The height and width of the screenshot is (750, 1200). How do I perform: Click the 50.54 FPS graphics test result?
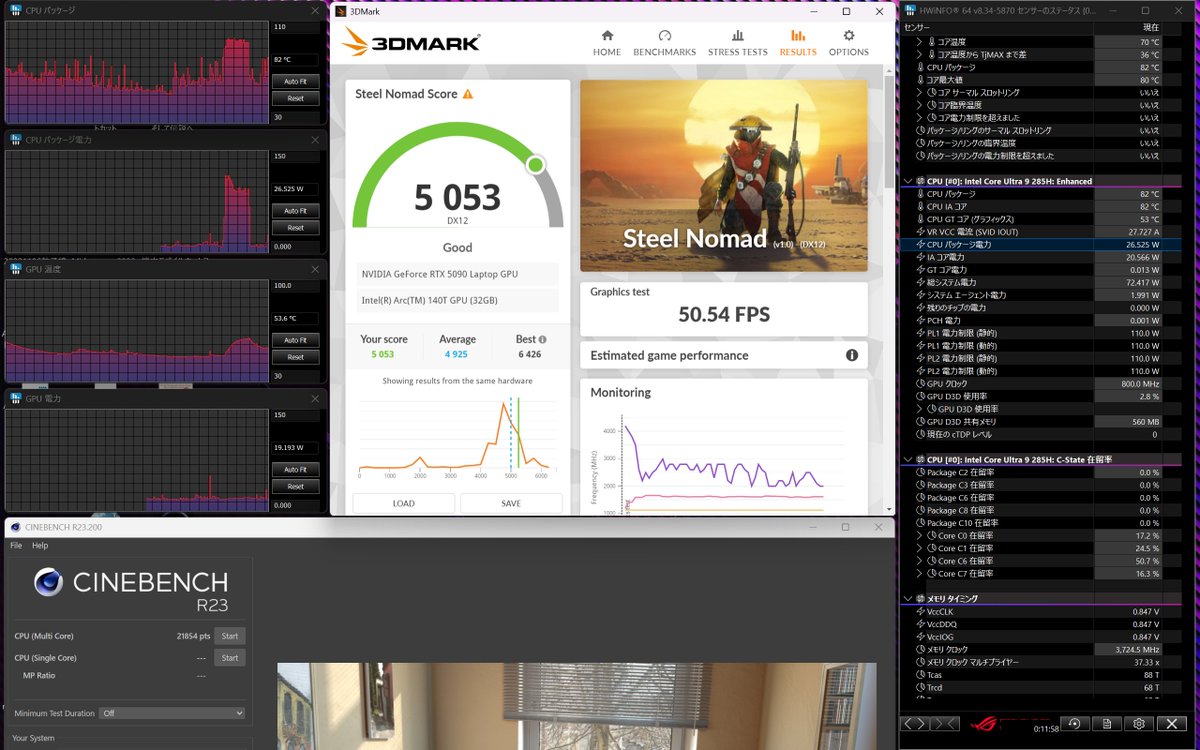click(x=724, y=315)
